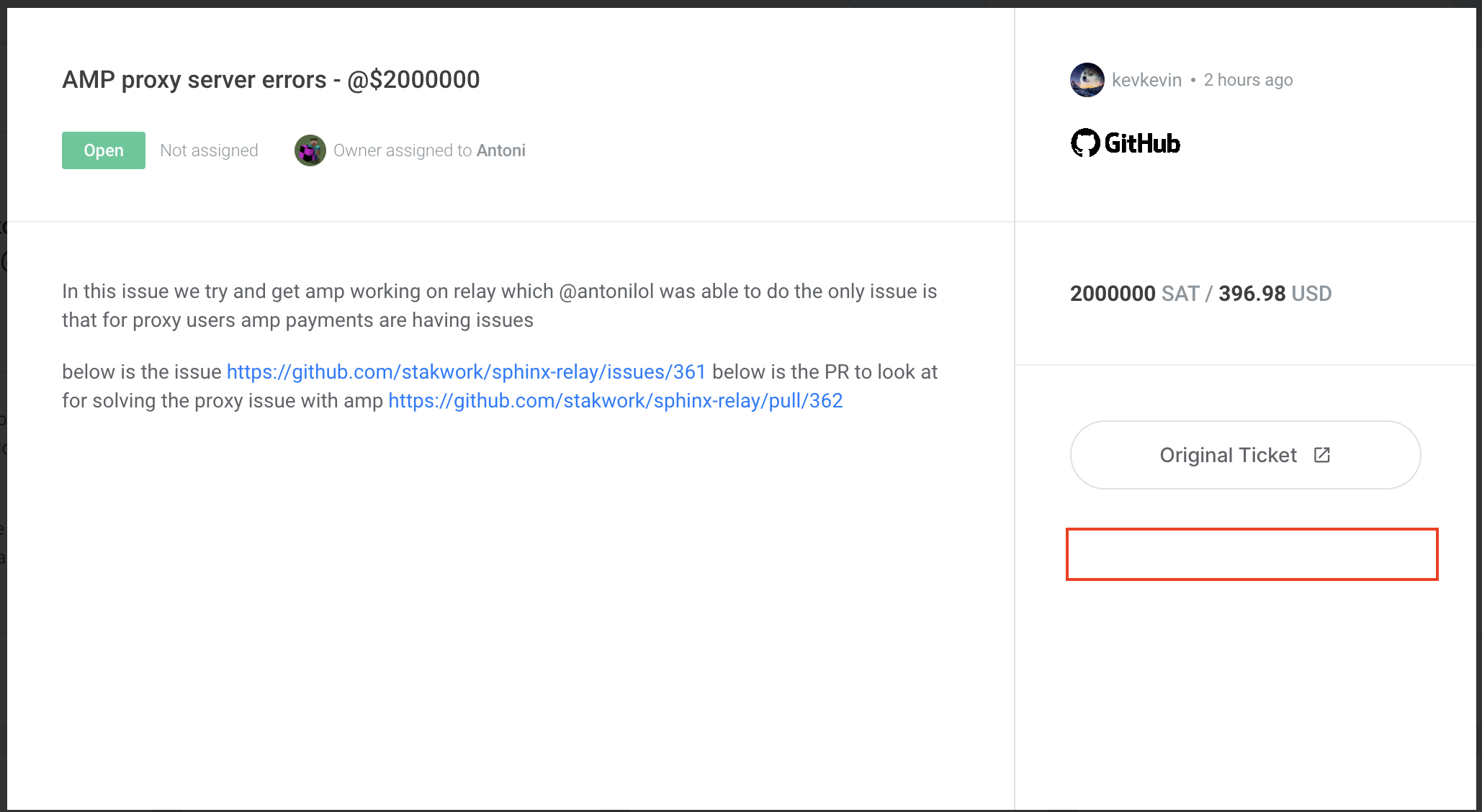Viewport: 1482px width, 812px height.
Task: Click the empty red-outlined box below Original Ticket
Action: pyautogui.click(x=1252, y=554)
